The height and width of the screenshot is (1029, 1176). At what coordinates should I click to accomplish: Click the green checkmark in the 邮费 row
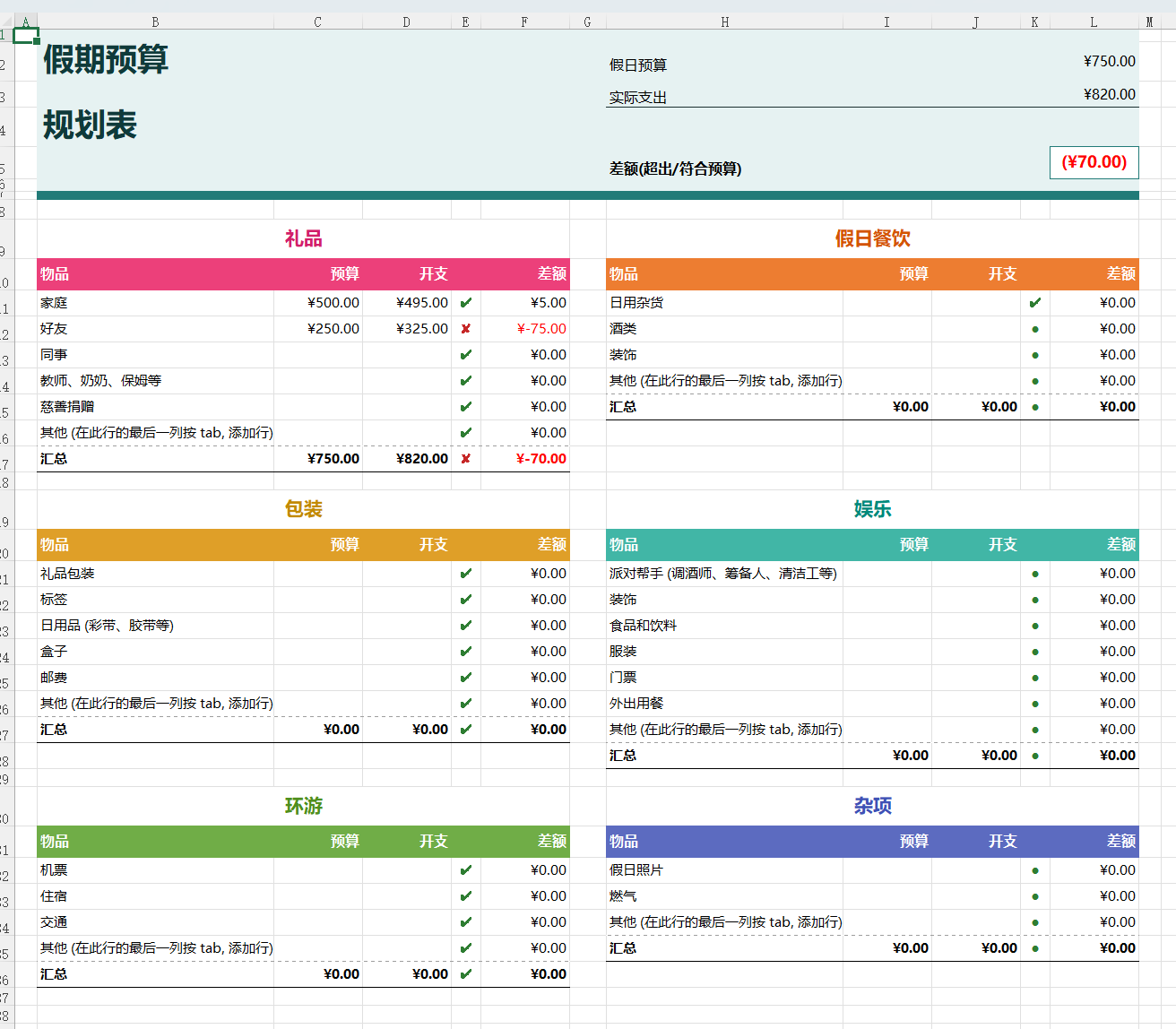[465, 678]
